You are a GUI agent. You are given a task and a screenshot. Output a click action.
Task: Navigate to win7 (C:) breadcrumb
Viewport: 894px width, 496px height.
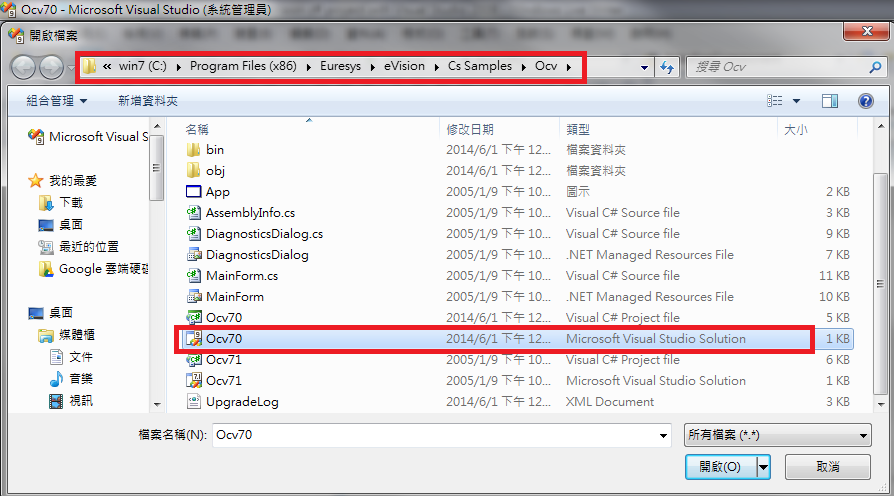[x=143, y=66]
